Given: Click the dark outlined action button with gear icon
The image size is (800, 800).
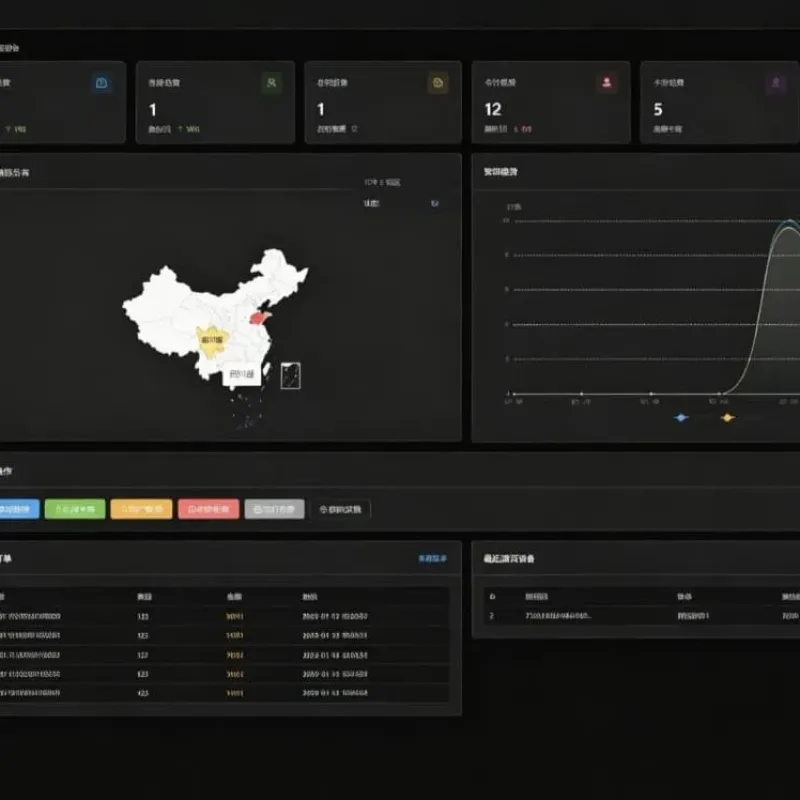Looking at the screenshot, I should [x=340, y=509].
